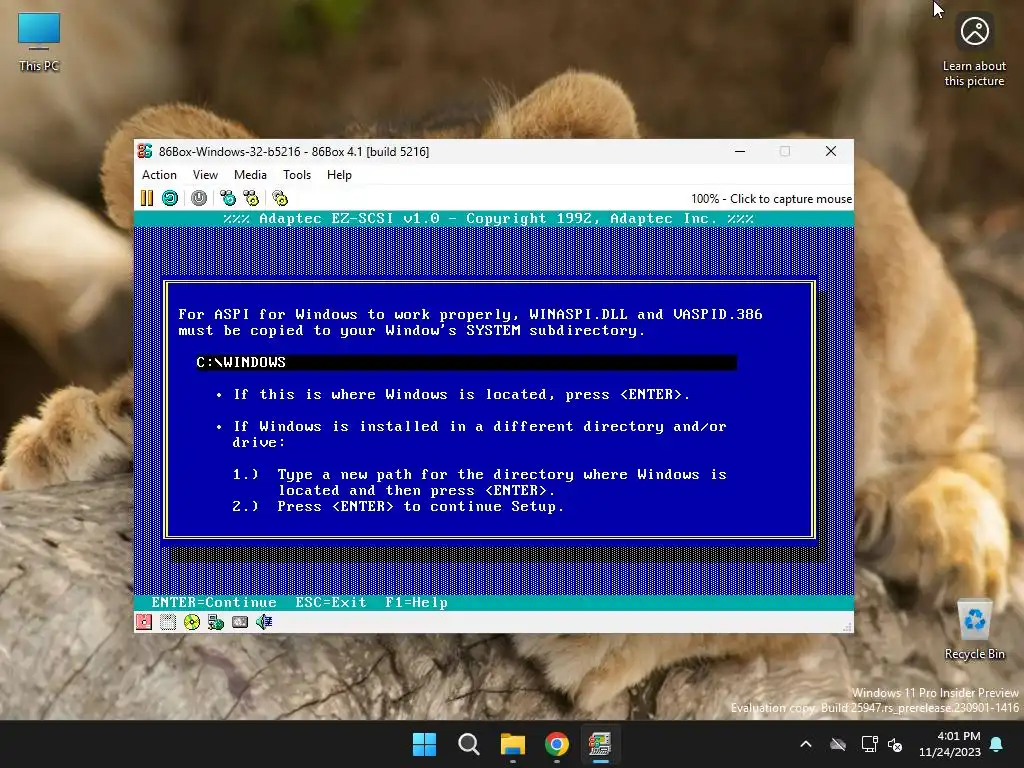
Task: Send Ctrl+Alt+Del via toolbar icon
Action: coord(228,198)
